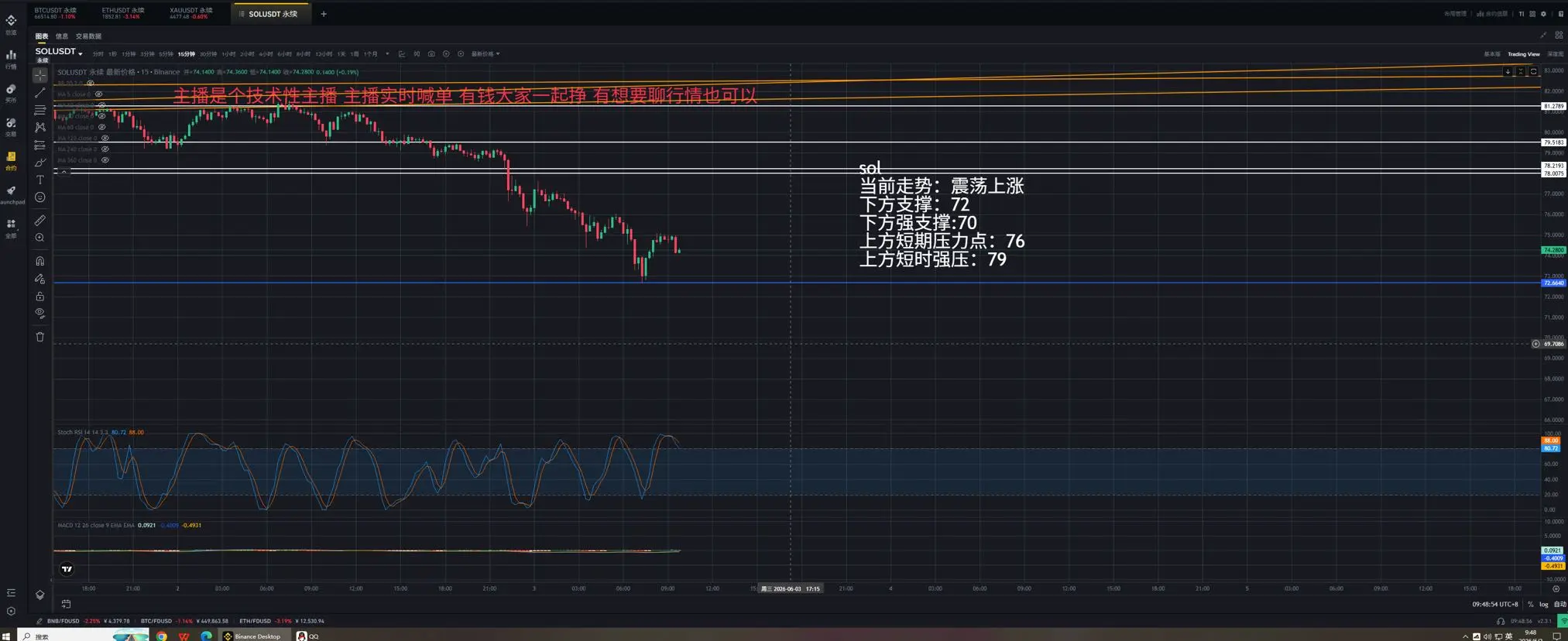1568x641 pixels.
Task: Open the markets sidebar icon
Action: [x=11, y=55]
